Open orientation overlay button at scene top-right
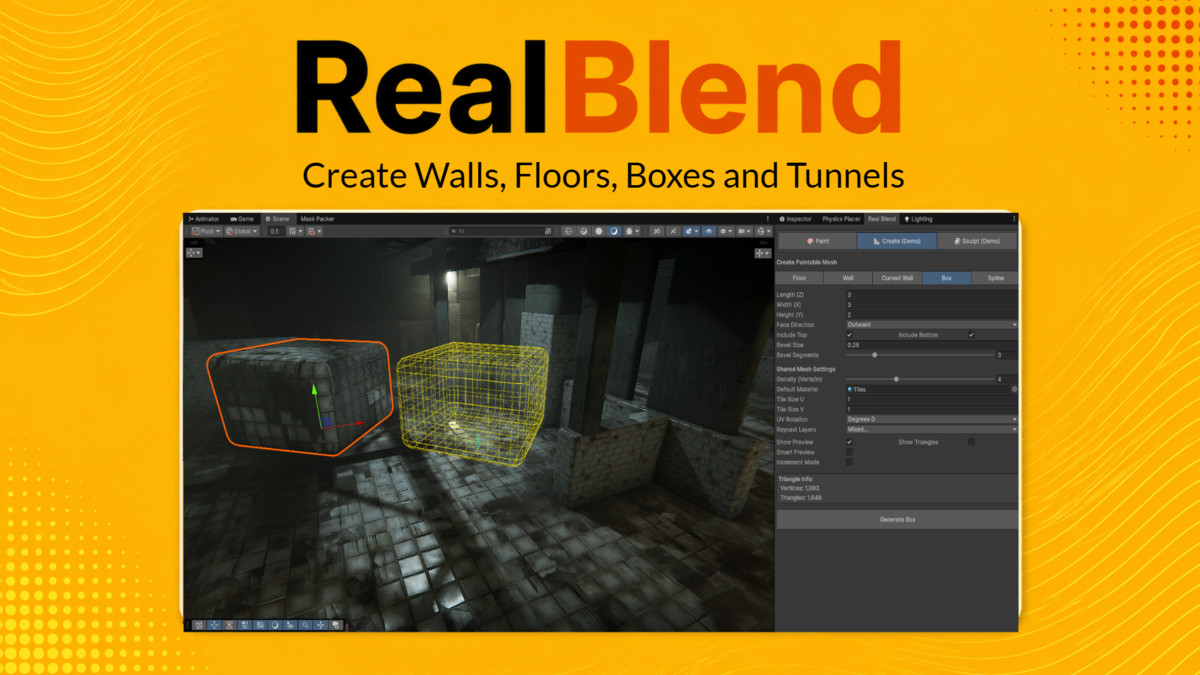The width and height of the screenshot is (1200, 675). (x=762, y=253)
